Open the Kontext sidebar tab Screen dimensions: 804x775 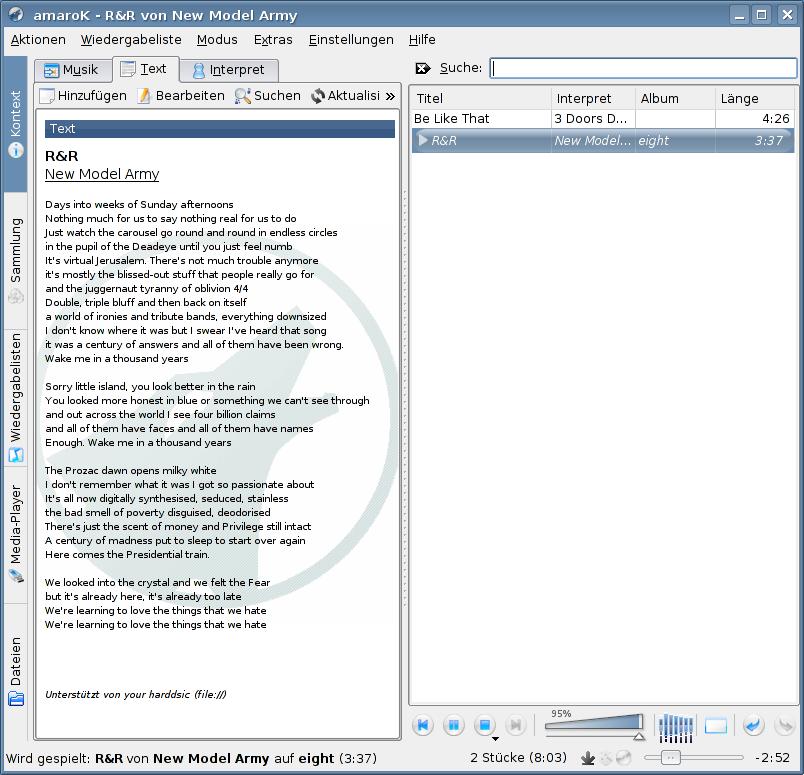tap(15, 124)
